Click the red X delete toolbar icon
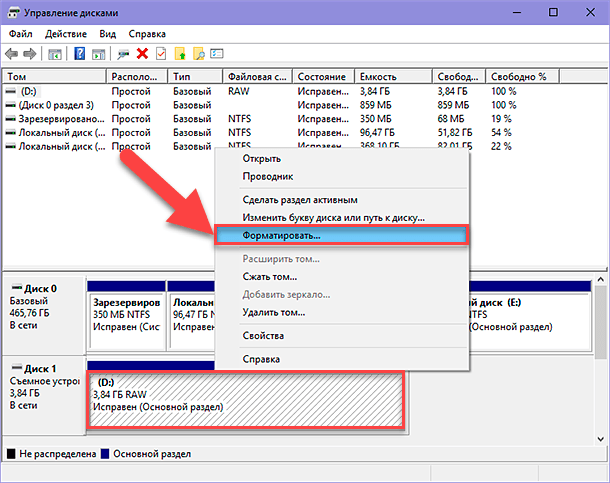The image size is (610, 483). tap(142, 54)
